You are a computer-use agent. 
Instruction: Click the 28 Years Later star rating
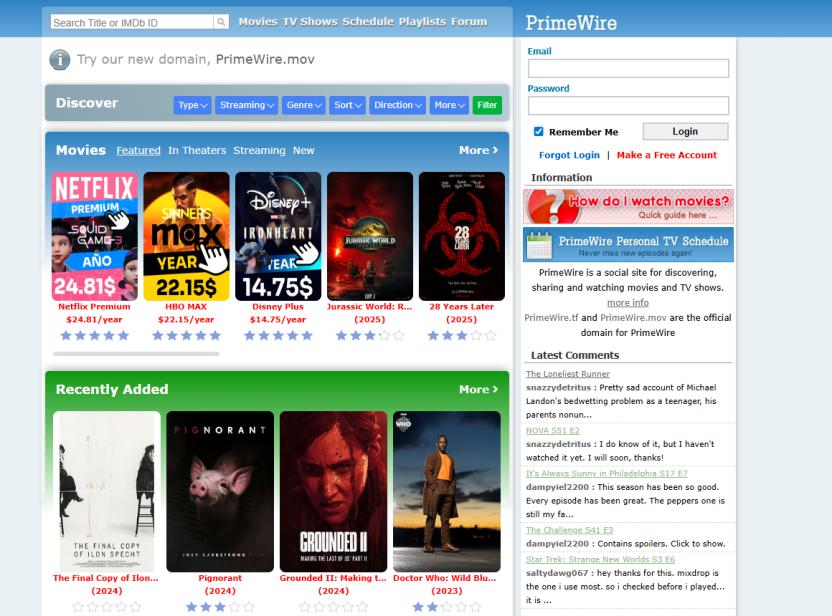click(462, 335)
